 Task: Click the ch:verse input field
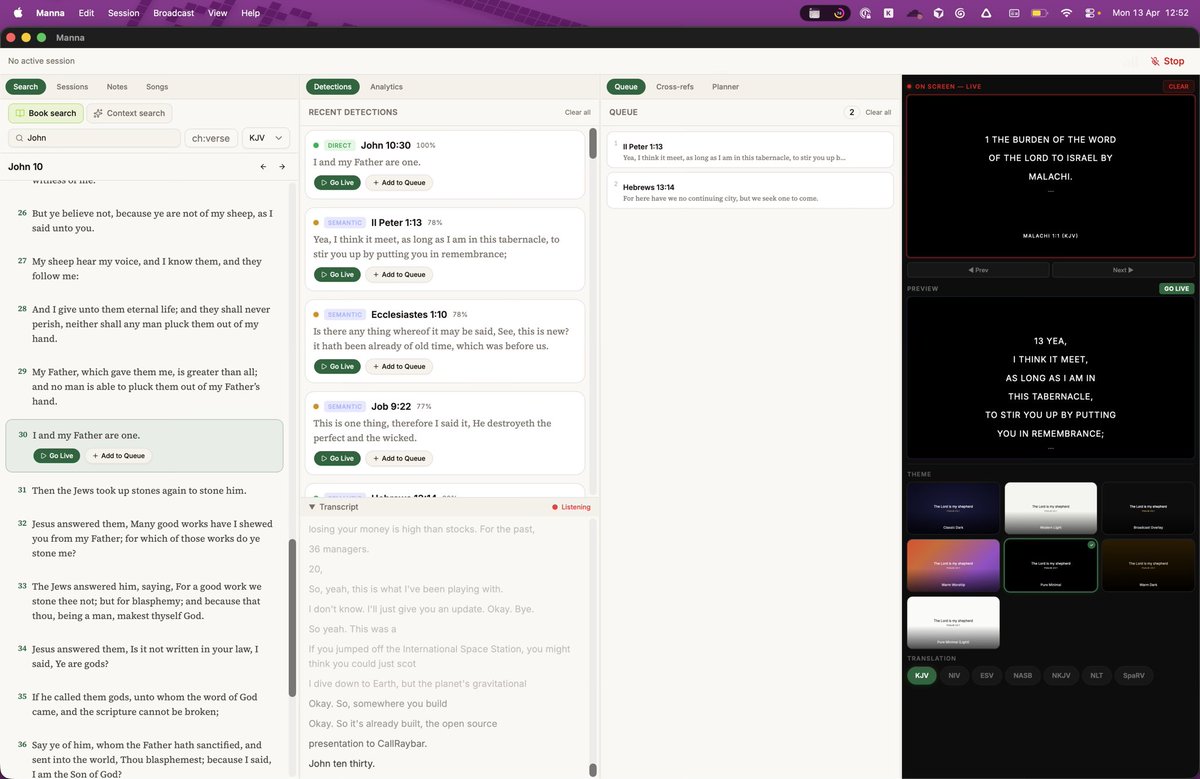tap(211, 138)
